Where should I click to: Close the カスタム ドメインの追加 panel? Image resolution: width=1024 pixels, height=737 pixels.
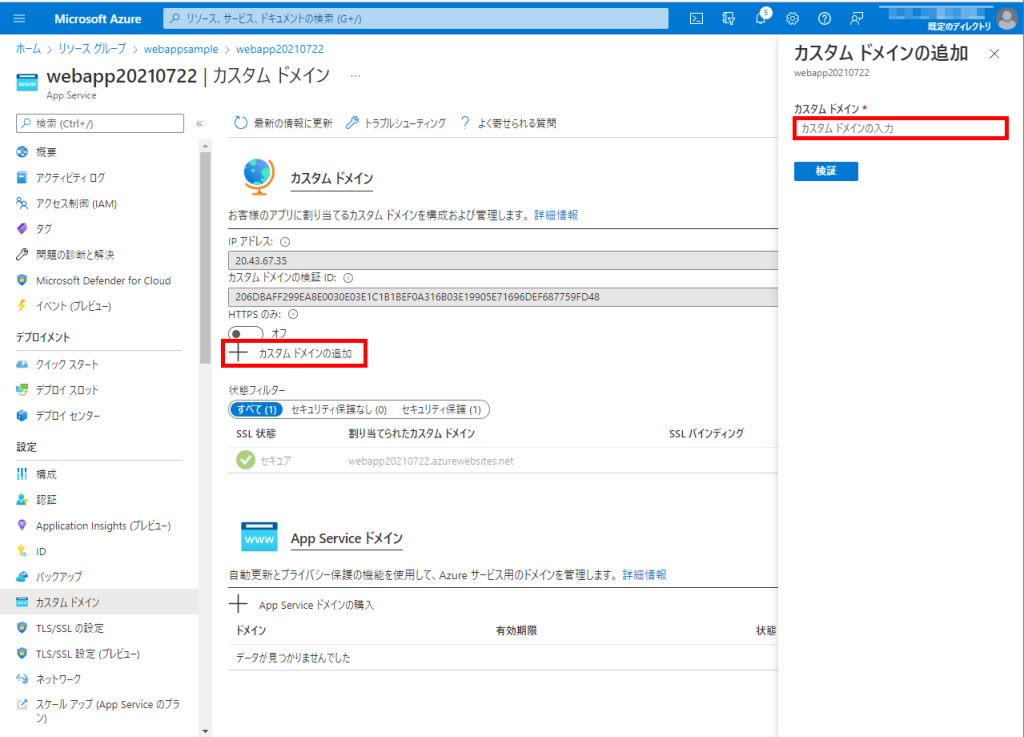(994, 54)
